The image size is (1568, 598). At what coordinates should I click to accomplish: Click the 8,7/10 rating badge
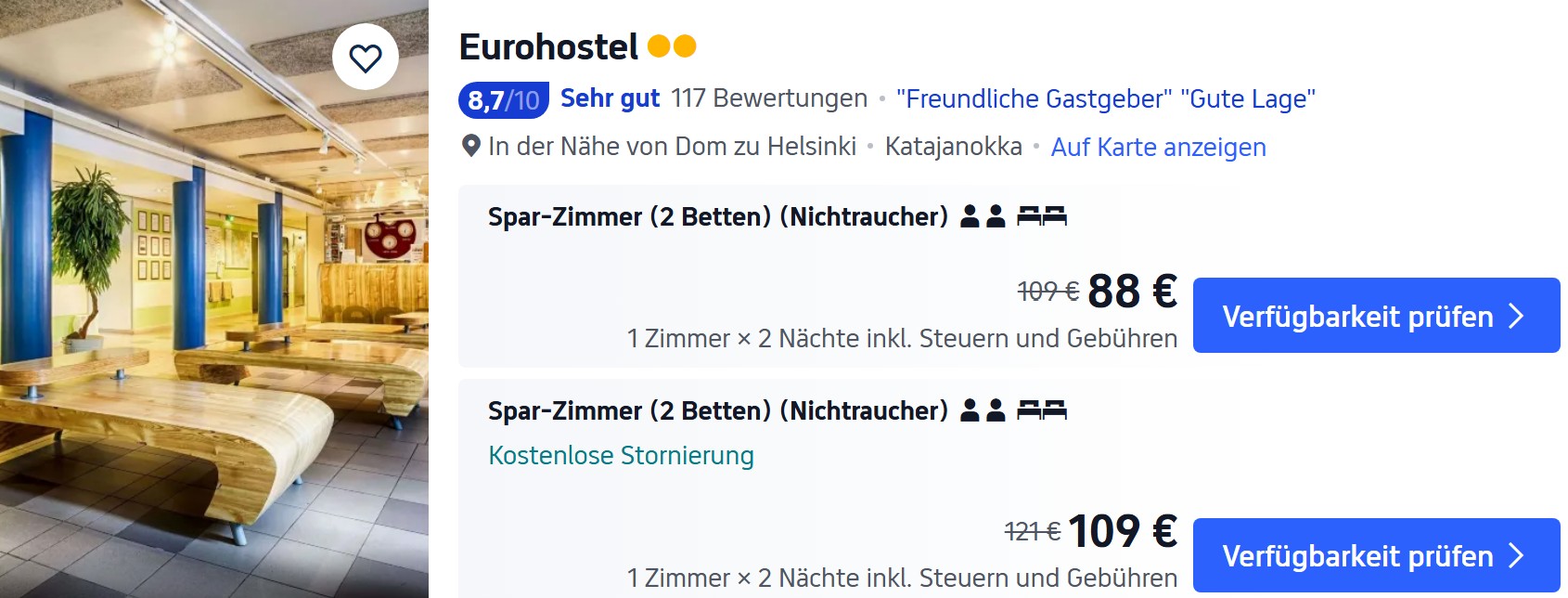pos(503,99)
